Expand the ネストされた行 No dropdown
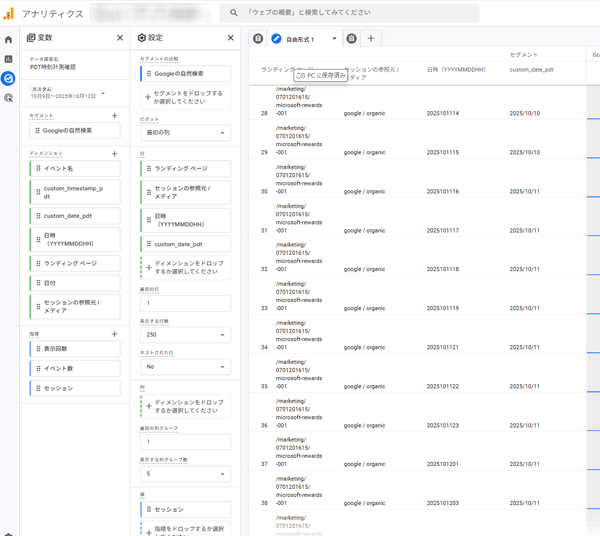 click(185, 367)
